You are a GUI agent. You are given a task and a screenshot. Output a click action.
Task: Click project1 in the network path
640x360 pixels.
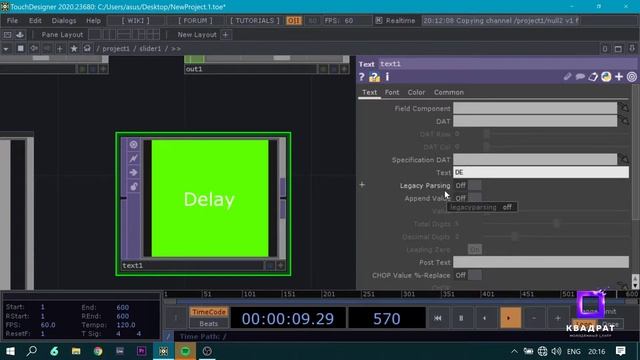(116, 49)
